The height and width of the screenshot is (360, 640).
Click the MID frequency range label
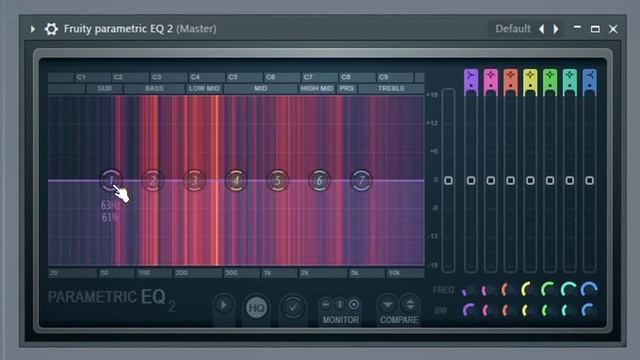point(260,89)
